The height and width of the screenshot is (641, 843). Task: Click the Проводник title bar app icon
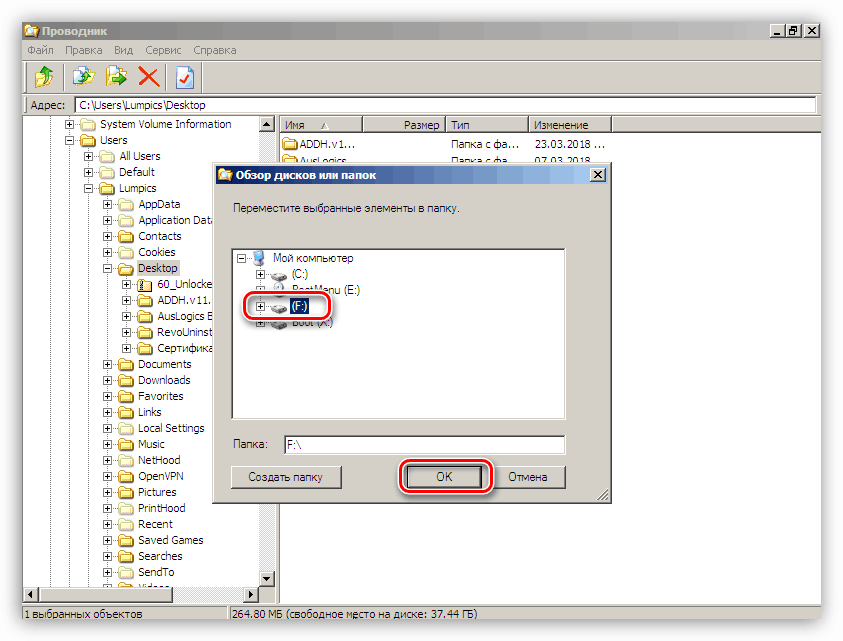[32, 31]
